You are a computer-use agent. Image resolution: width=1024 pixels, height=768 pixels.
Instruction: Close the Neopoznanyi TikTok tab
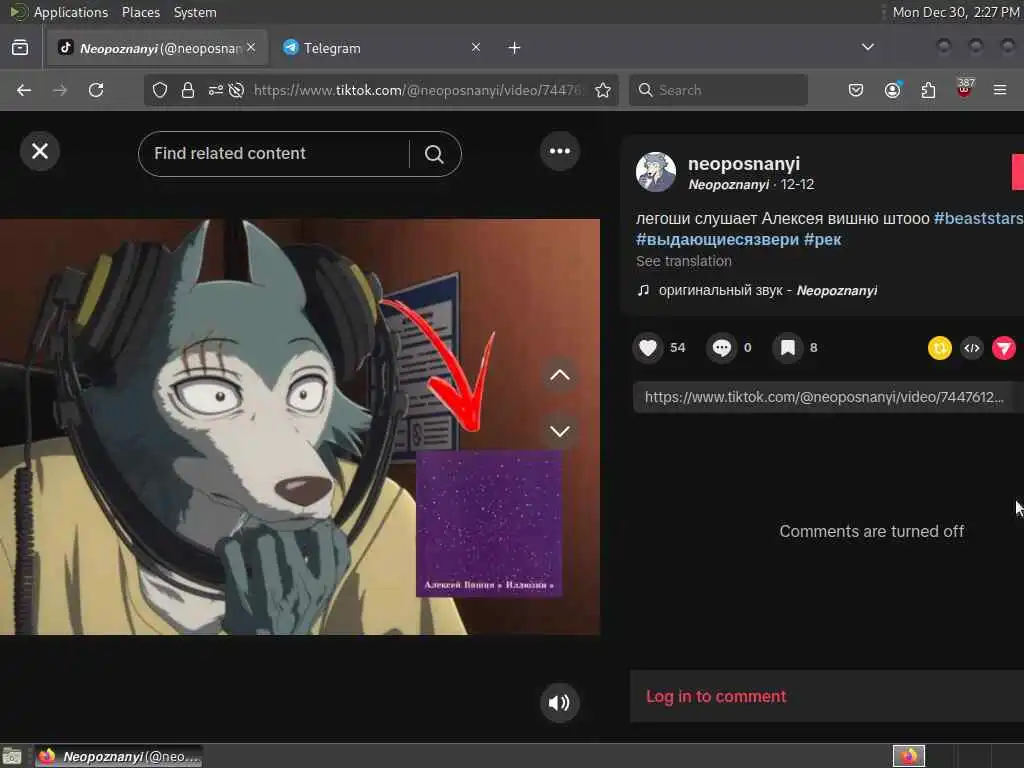[x=251, y=48]
